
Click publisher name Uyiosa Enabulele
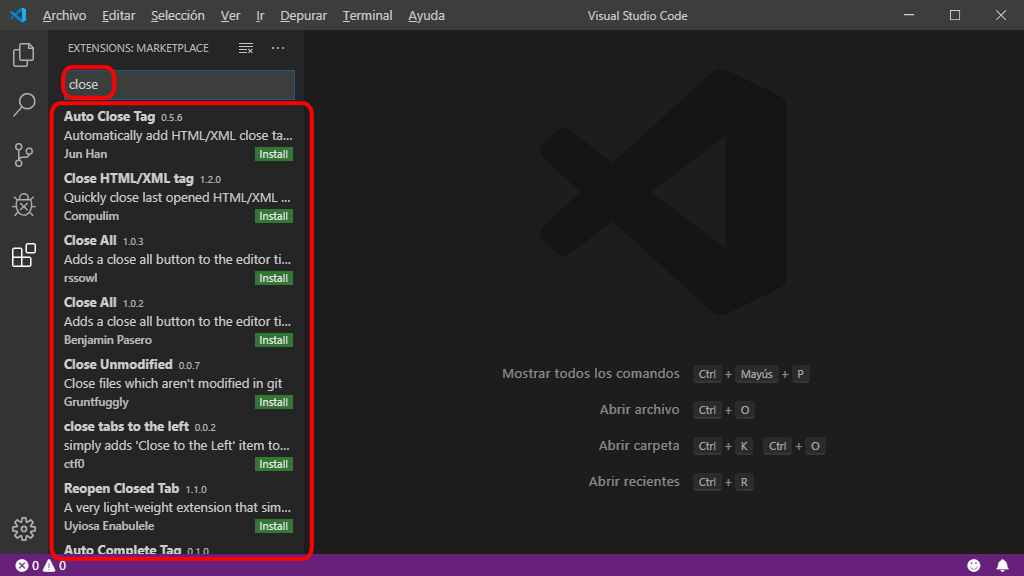109,526
